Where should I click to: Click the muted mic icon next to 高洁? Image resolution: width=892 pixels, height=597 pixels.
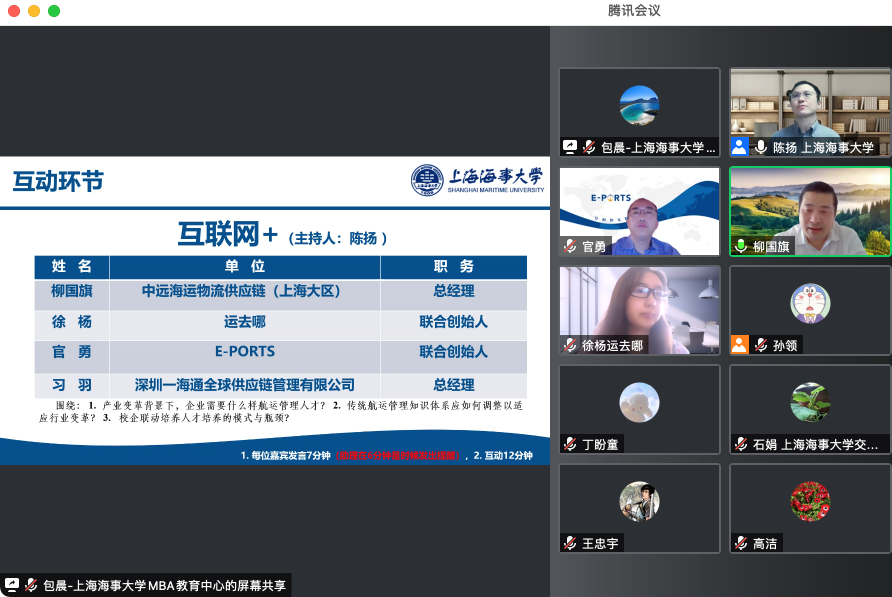pos(741,543)
